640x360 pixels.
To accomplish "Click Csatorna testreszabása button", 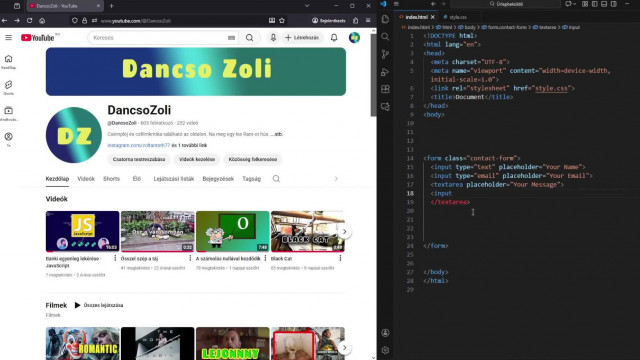I will click(139, 160).
